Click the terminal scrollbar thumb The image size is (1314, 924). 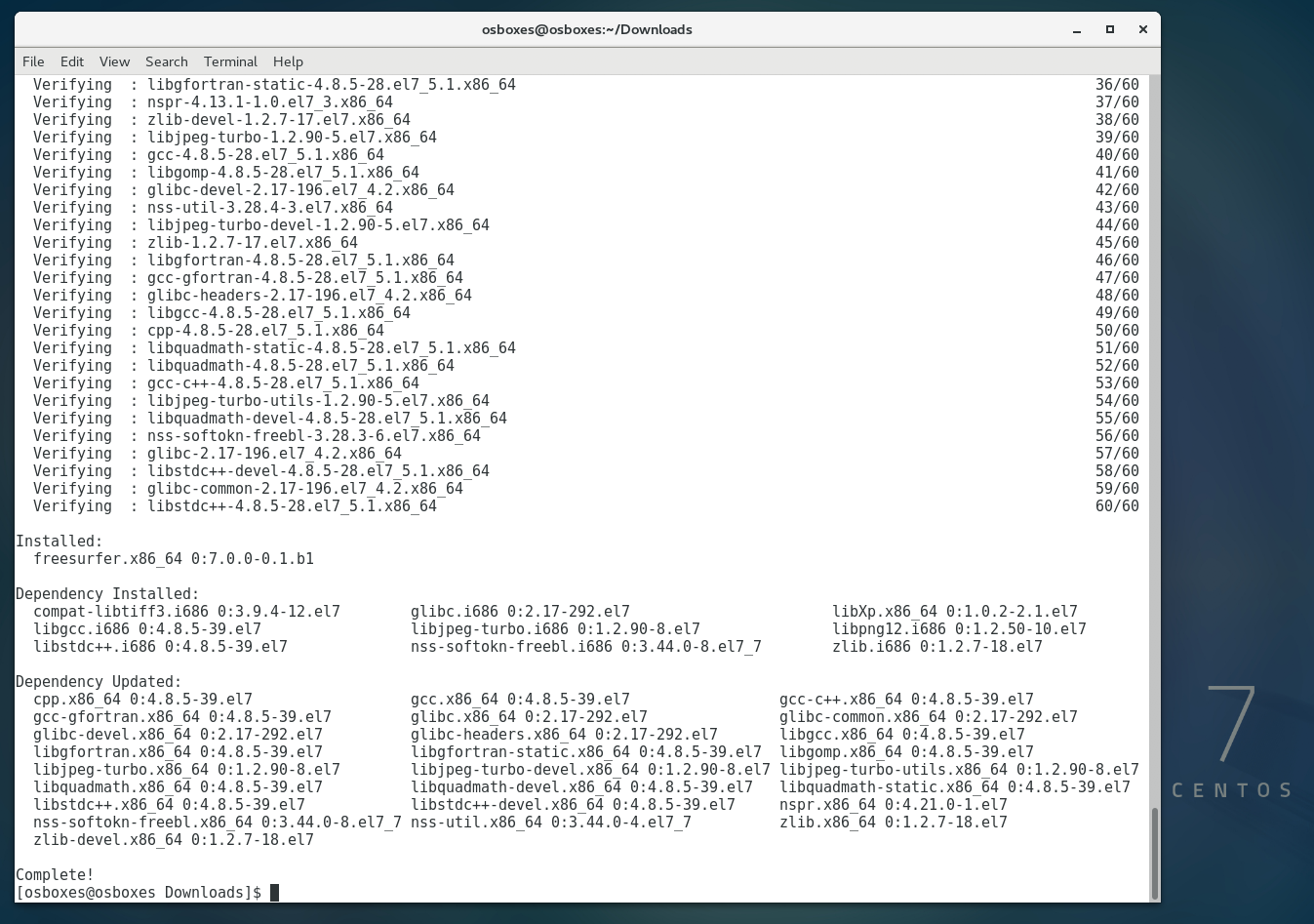(x=1155, y=852)
